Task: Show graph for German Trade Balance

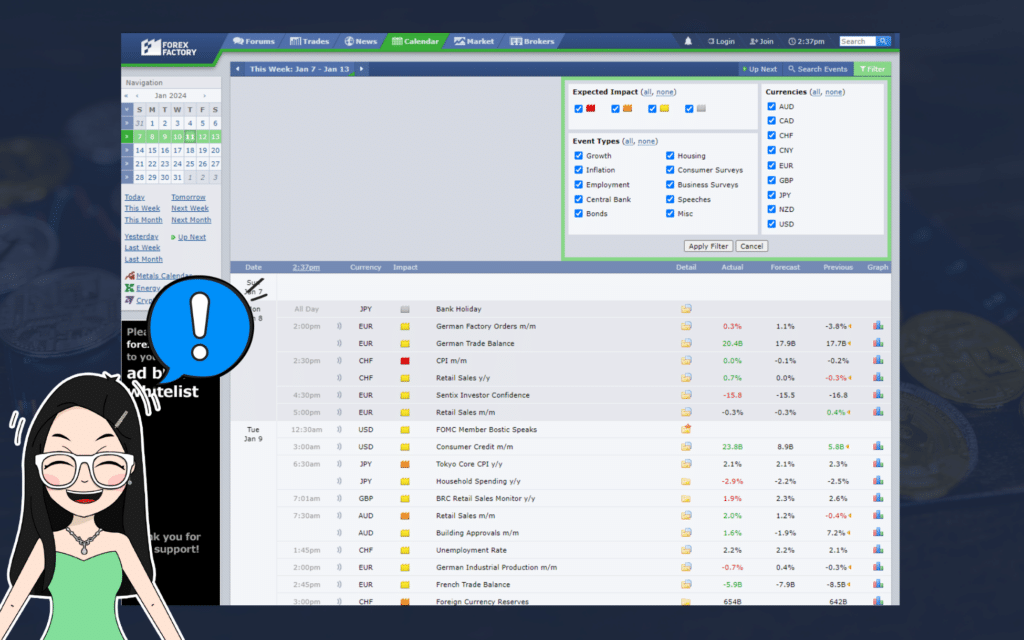Action: click(x=878, y=343)
